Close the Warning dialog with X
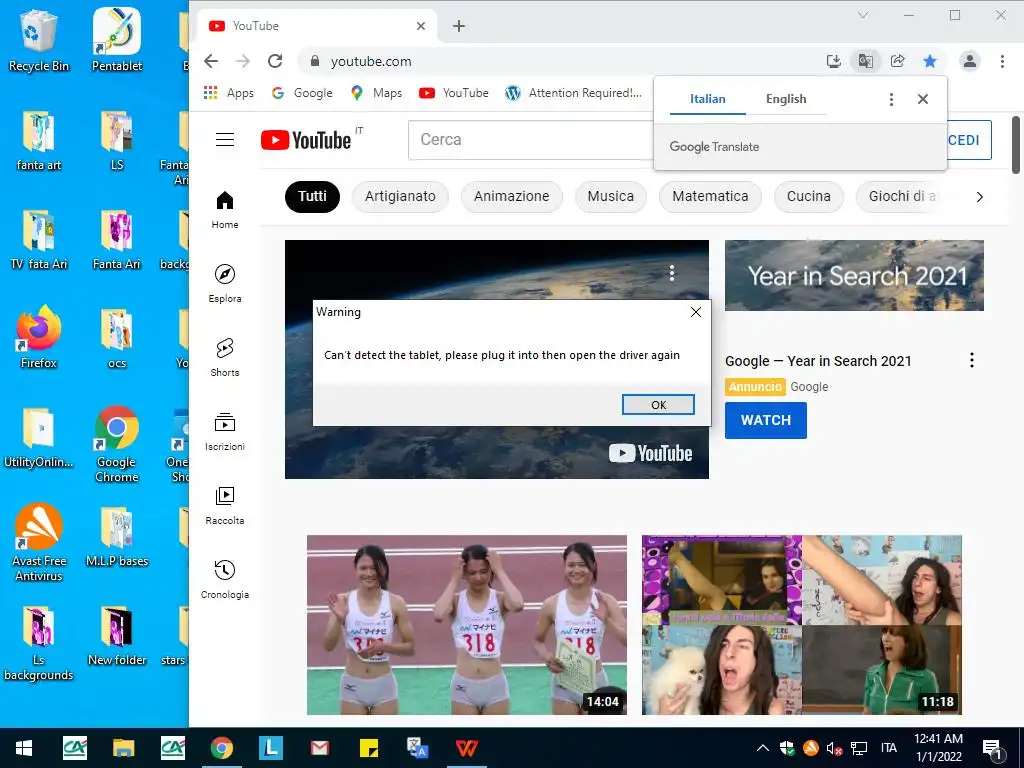This screenshot has width=1024, height=768. [x=696, y=312]
